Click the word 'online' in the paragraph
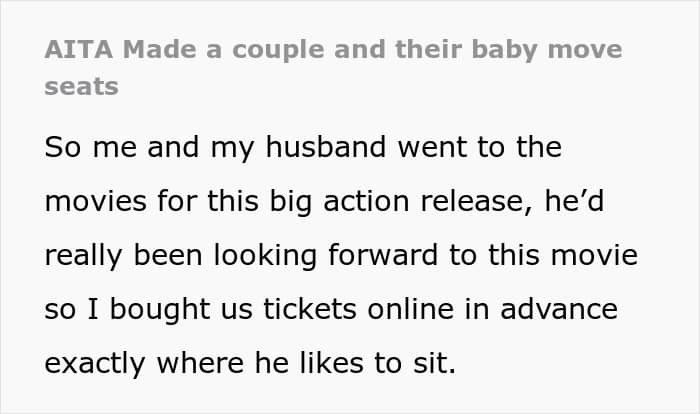Image resolution: width=700 pixels, height=414 pixels. pyautogui.click(x=411, y=309)
